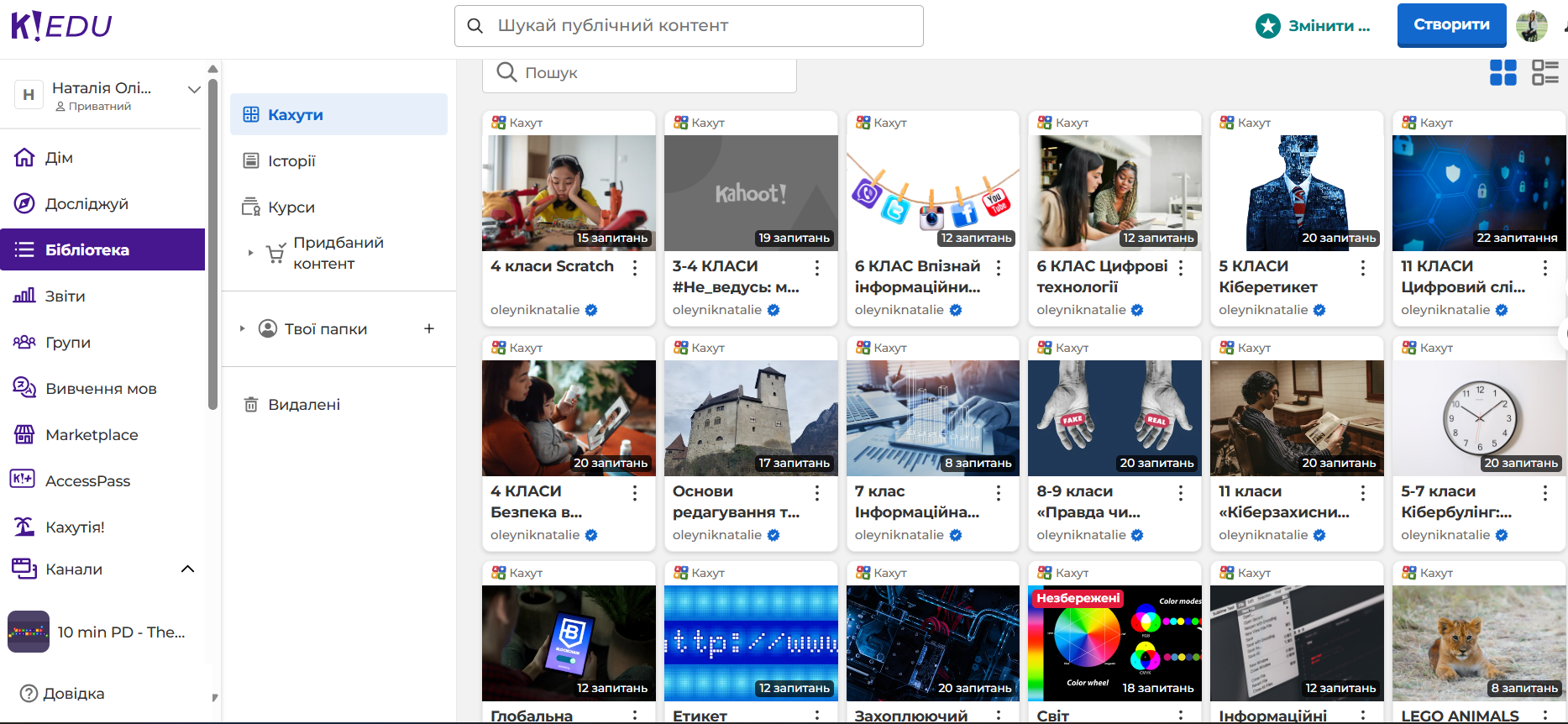
Task: Collapse the Канали section
Action: point(187,569)
